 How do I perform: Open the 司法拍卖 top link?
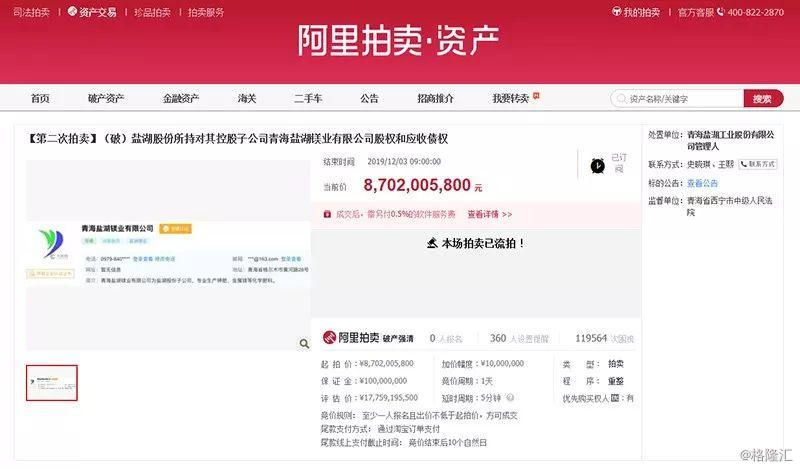(32, 12)
